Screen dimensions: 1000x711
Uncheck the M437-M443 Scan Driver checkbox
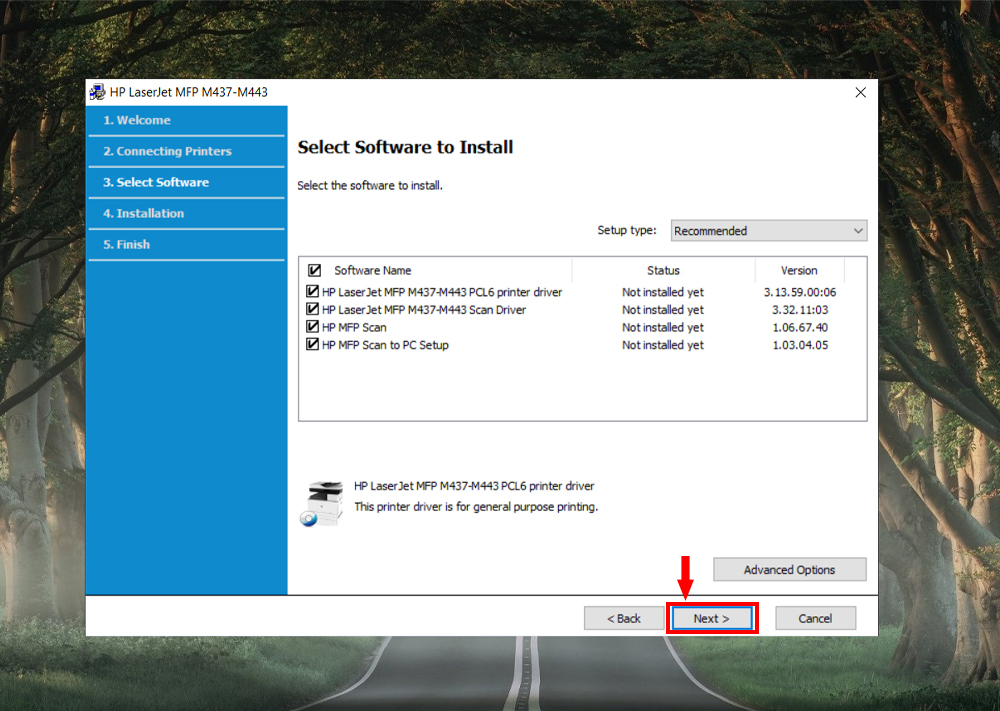(x=312, y=309)
